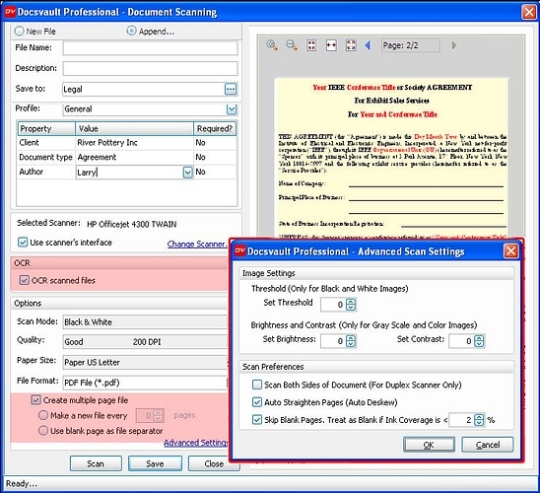Adjust the Ink Coverage percentage spinner

coord(479,420)
